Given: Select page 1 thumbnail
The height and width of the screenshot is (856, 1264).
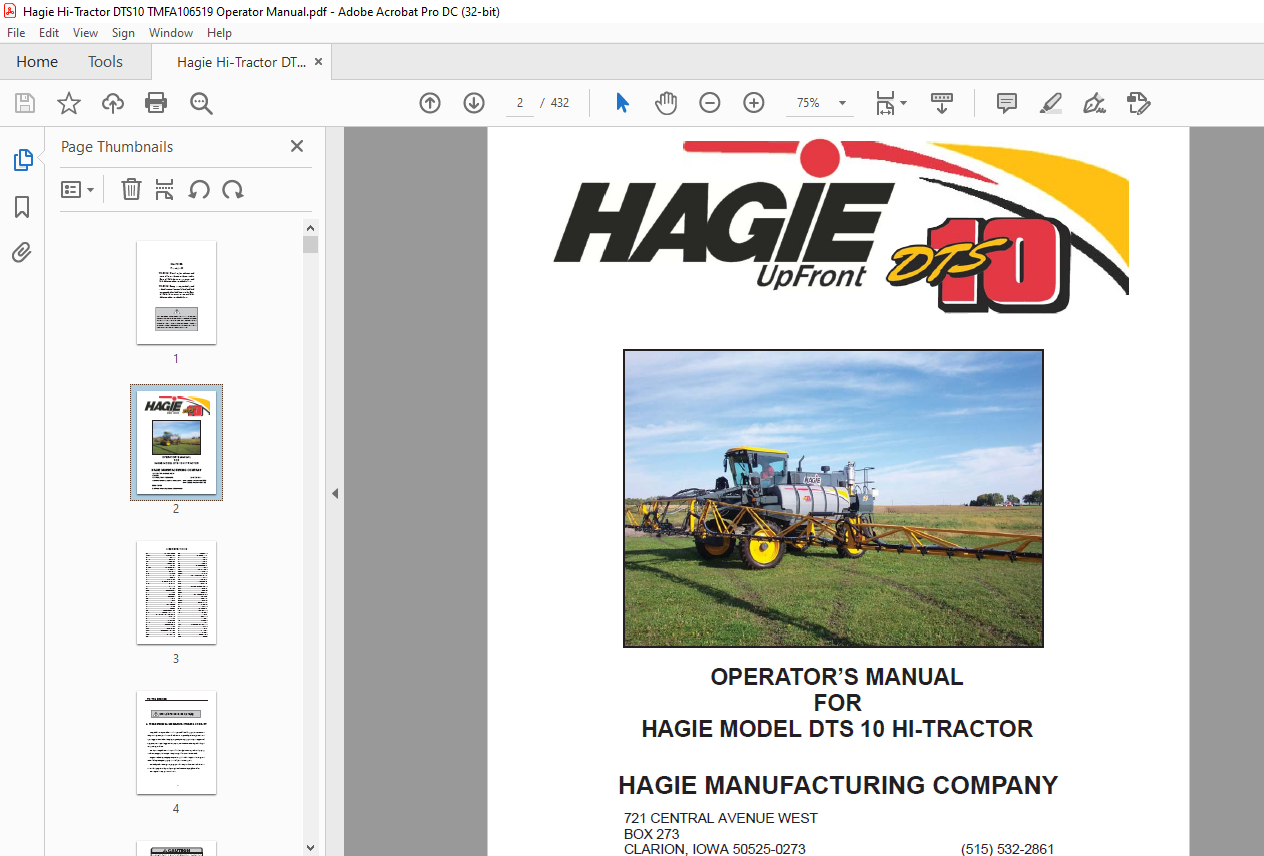Looking at the screenshot, I should (x=176, y=292).
